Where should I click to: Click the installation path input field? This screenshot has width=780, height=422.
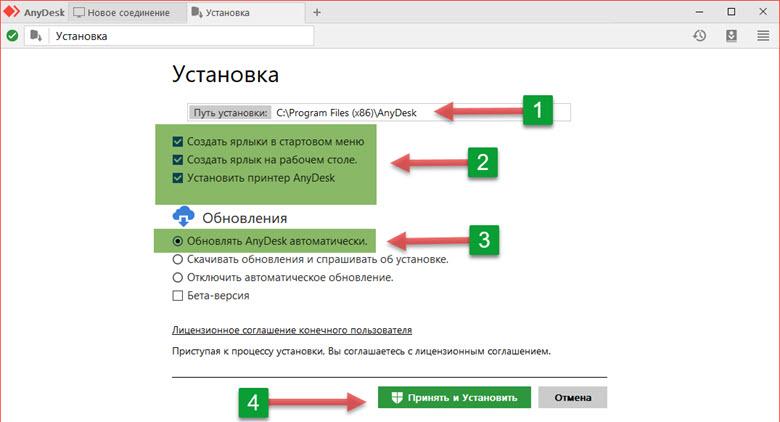click(420, 113)
